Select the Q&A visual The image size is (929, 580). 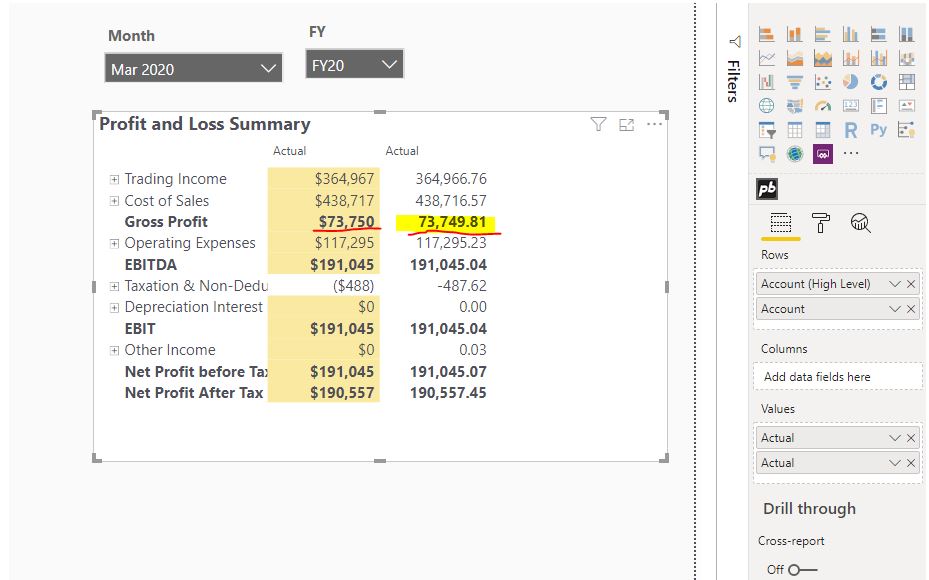pyautogui.click(x=767, y=154)
